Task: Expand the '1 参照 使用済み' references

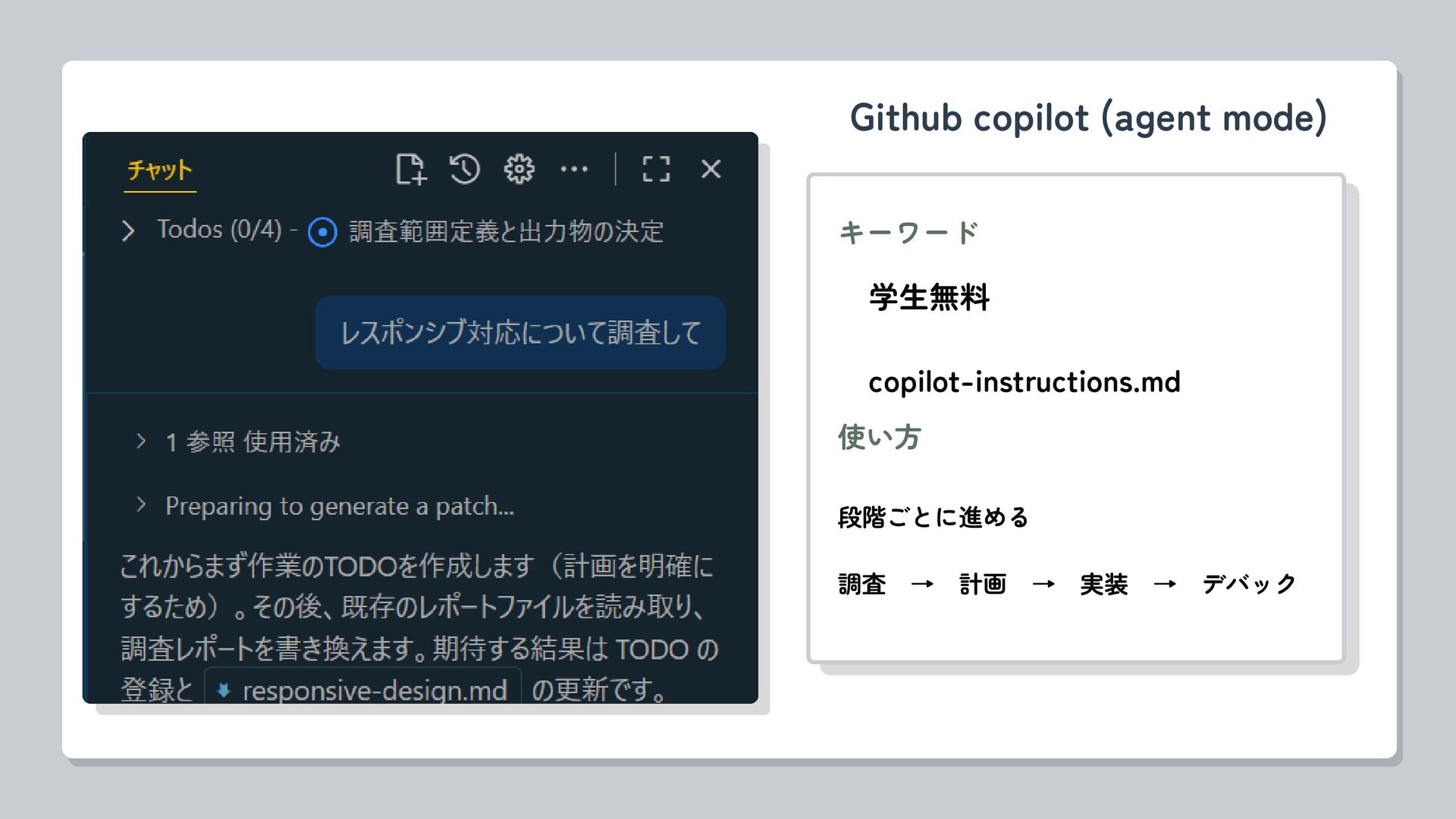Action: pyautogui.click(x=141, y=441)
